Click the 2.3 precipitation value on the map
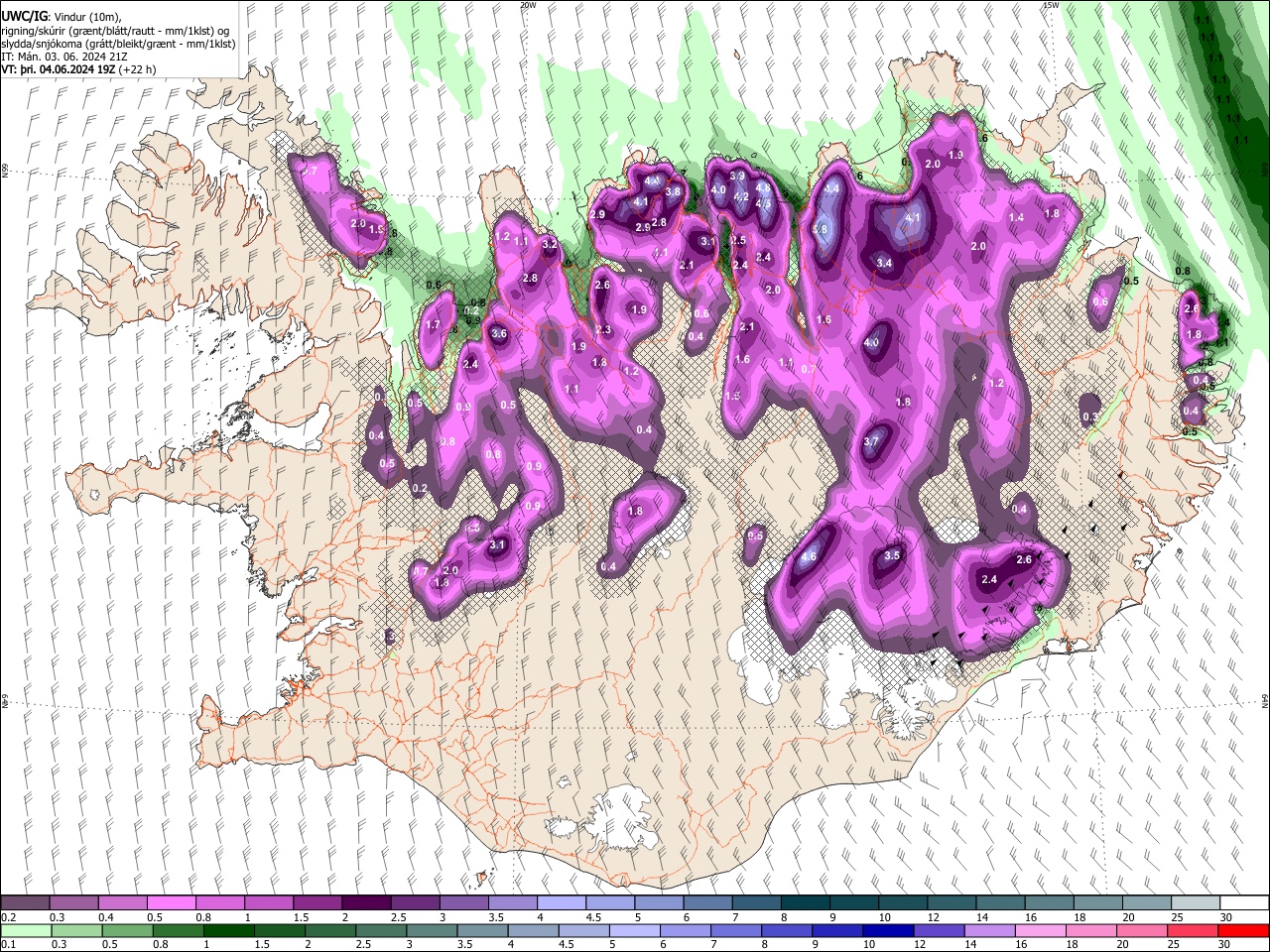The height and width of the screenshot is (952, 1270). [603, 330]
